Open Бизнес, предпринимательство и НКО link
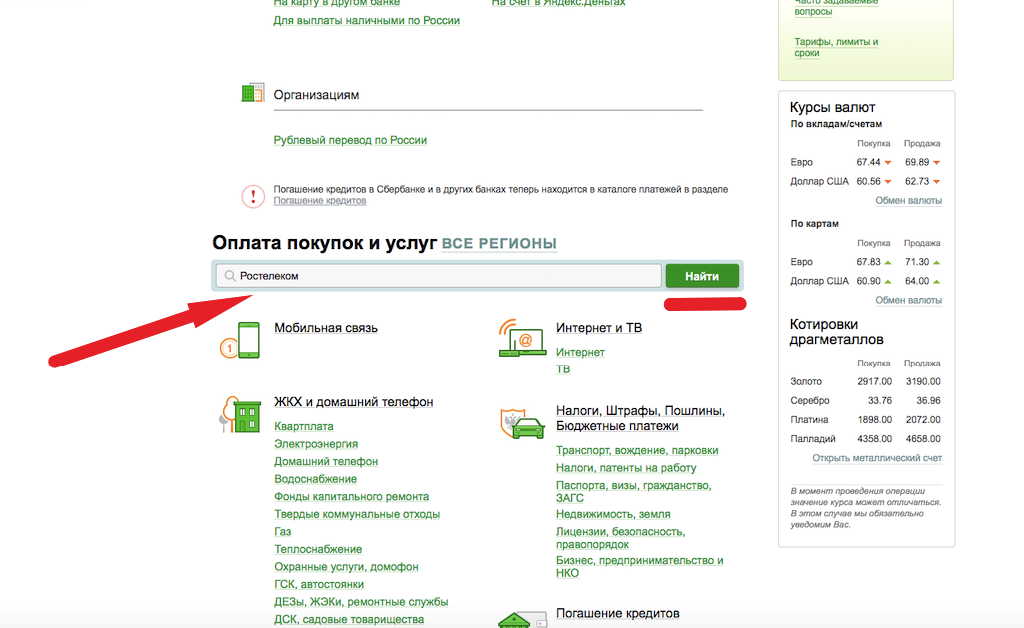 639,567
